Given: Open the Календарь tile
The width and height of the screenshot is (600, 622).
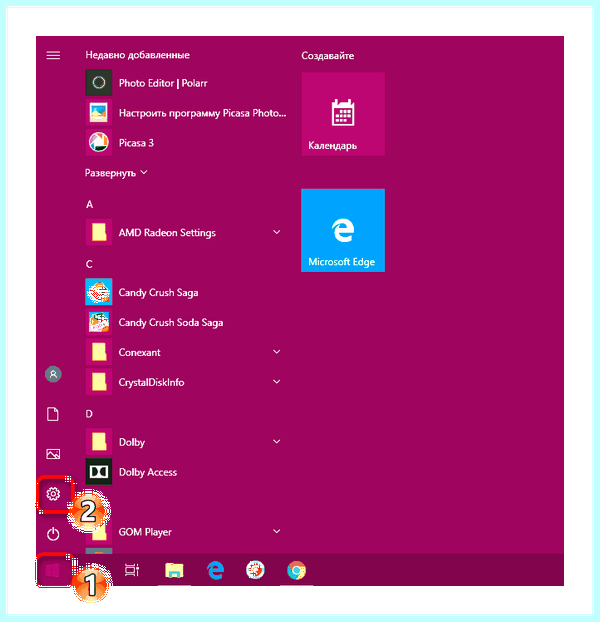Looking at the screenshot, I should 343,114.
